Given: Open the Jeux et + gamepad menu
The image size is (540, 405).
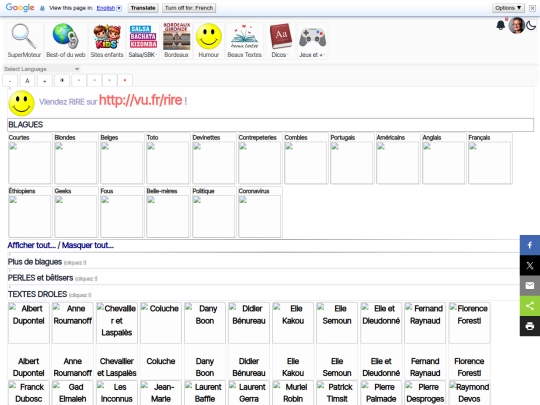Looking at the screenshot, I should coord(312,41).
